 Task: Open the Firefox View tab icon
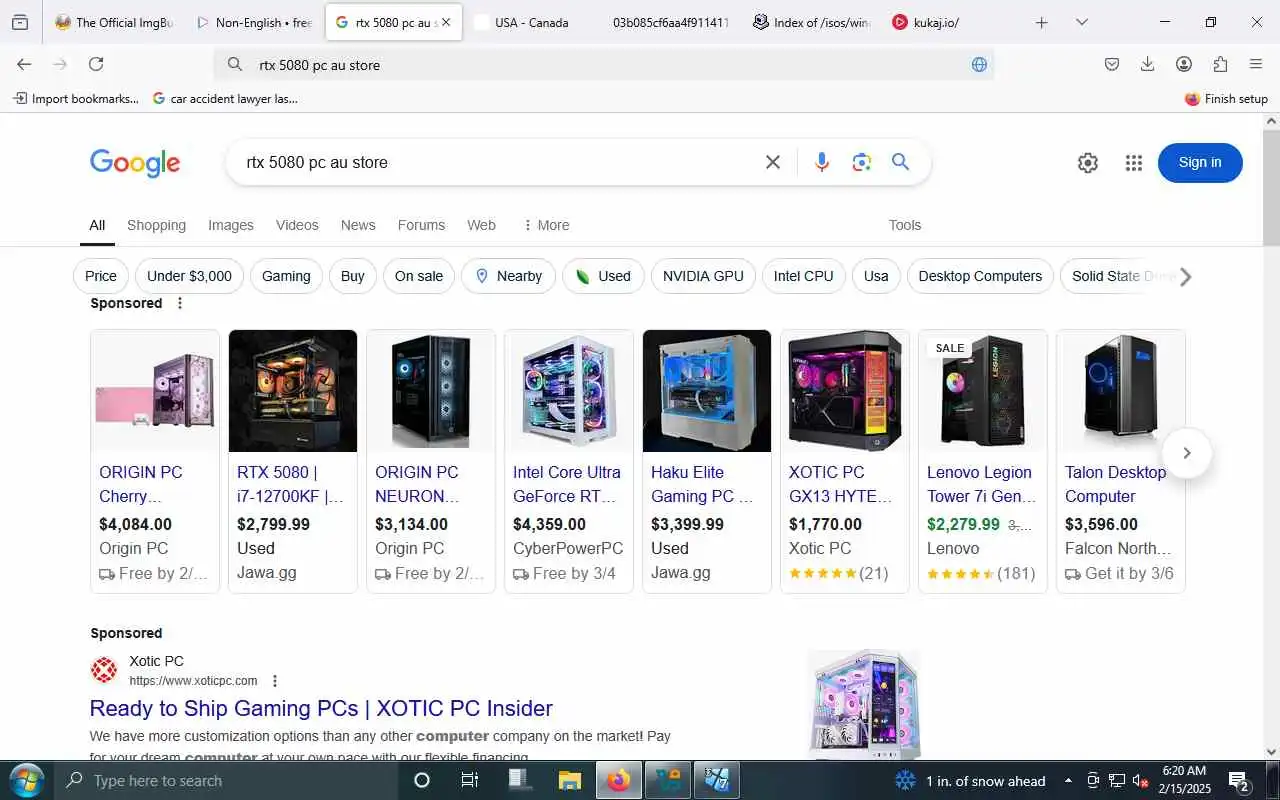click(20, 22)
